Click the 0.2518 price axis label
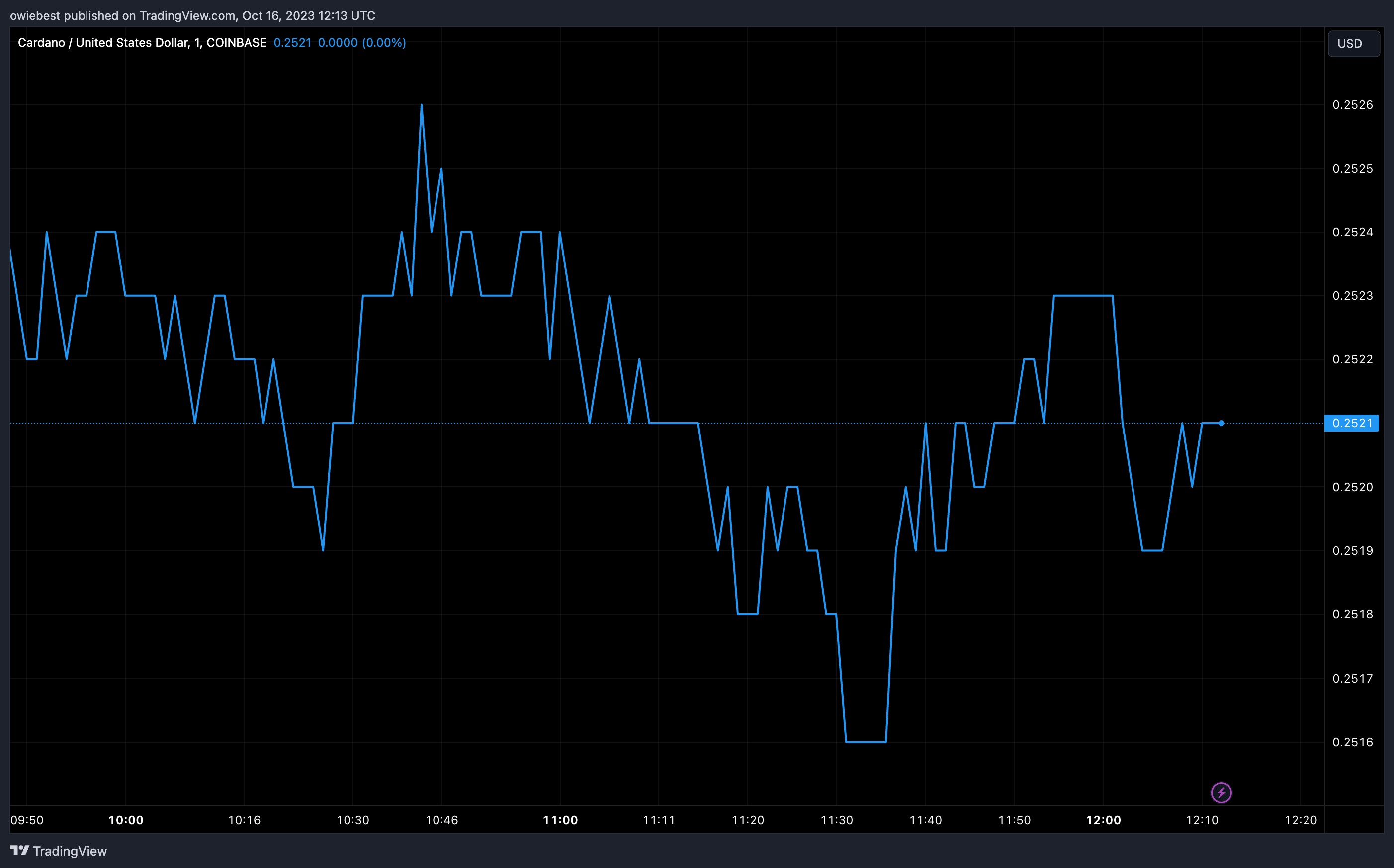Image resolution: width=1394 pixels, height=868 pixels. (x=1353, y=614)
